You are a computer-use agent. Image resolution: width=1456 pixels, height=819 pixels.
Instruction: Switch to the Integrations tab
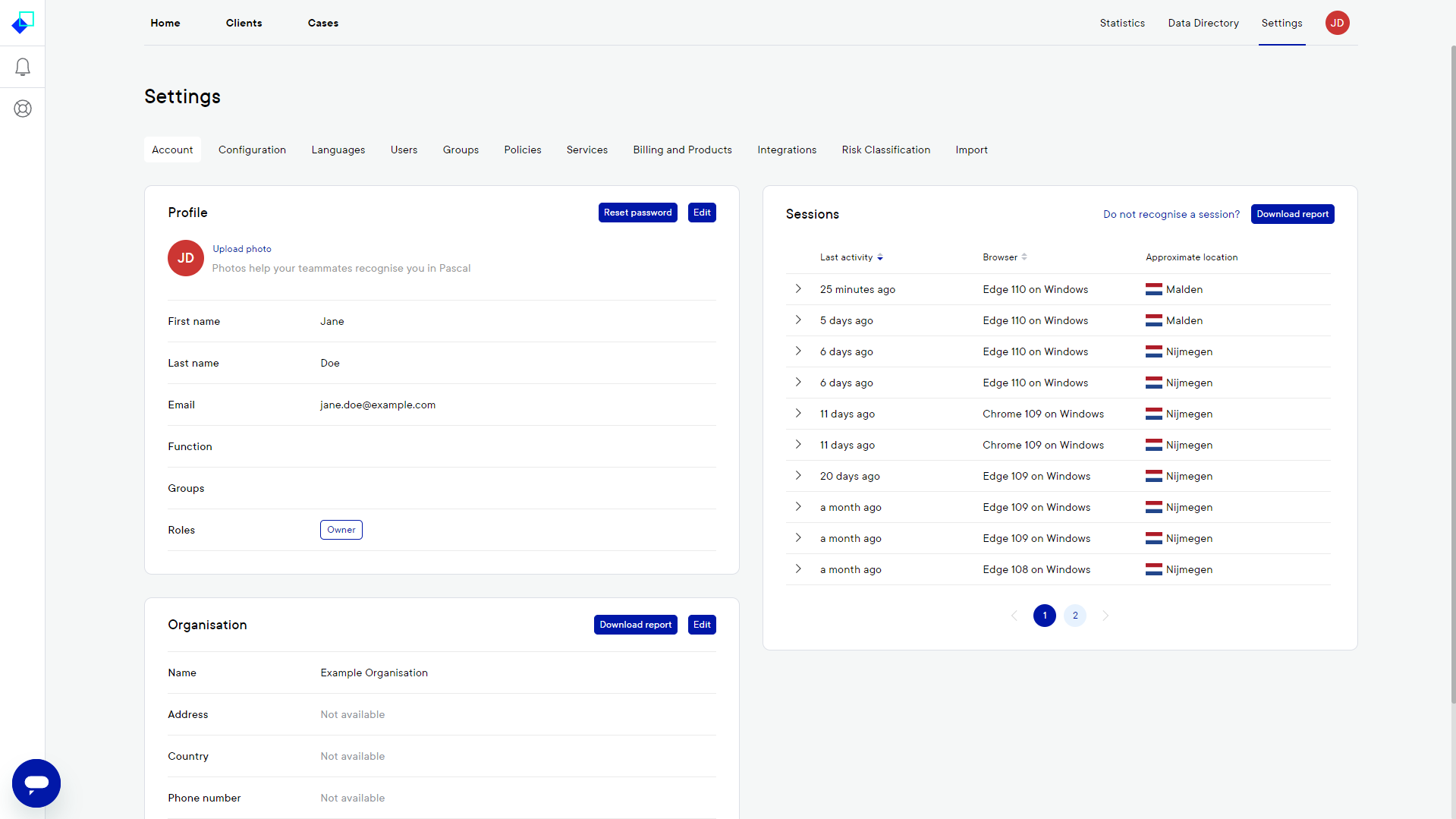[x=787, y=150]
